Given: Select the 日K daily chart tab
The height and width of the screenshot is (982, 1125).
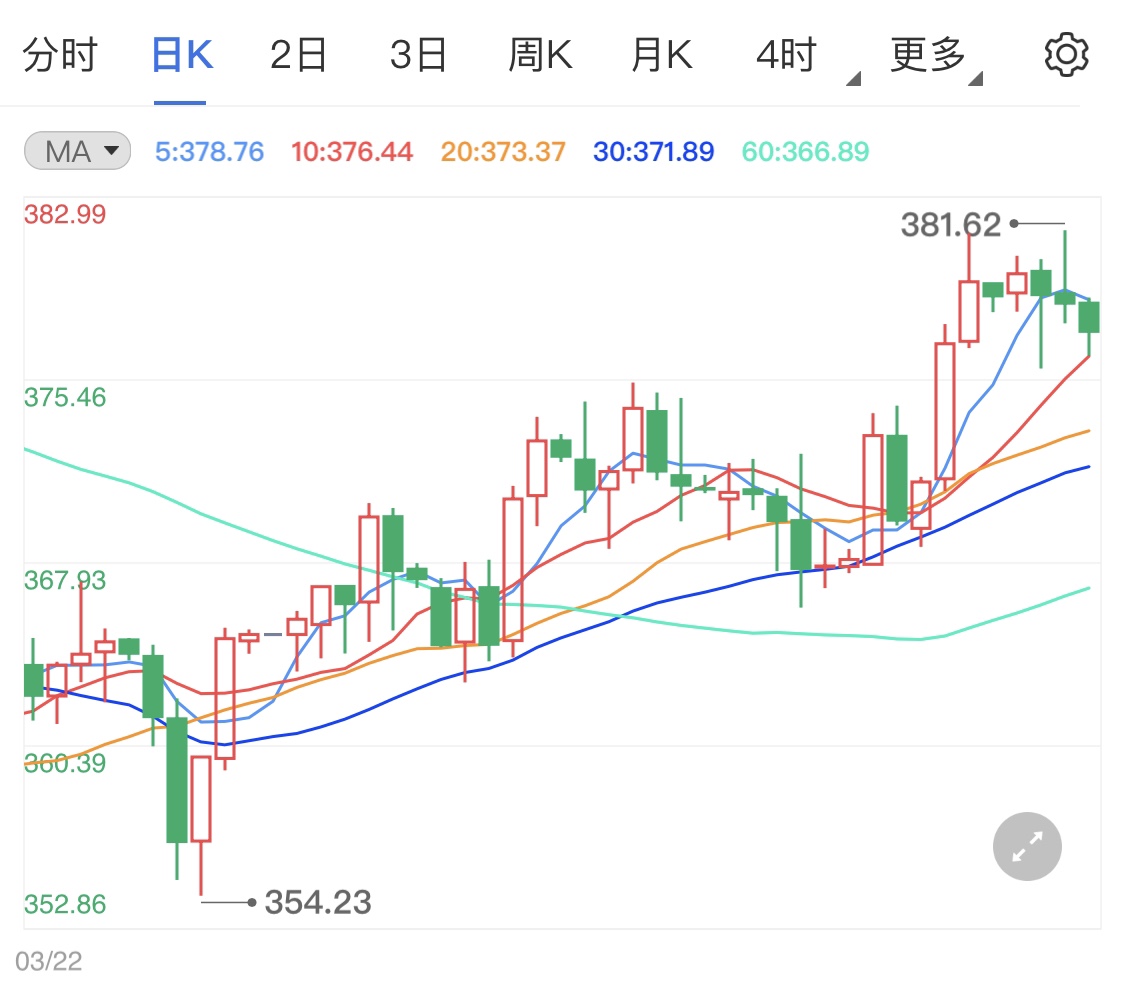Looking at the screenshot, I should [x=182, y=55].
